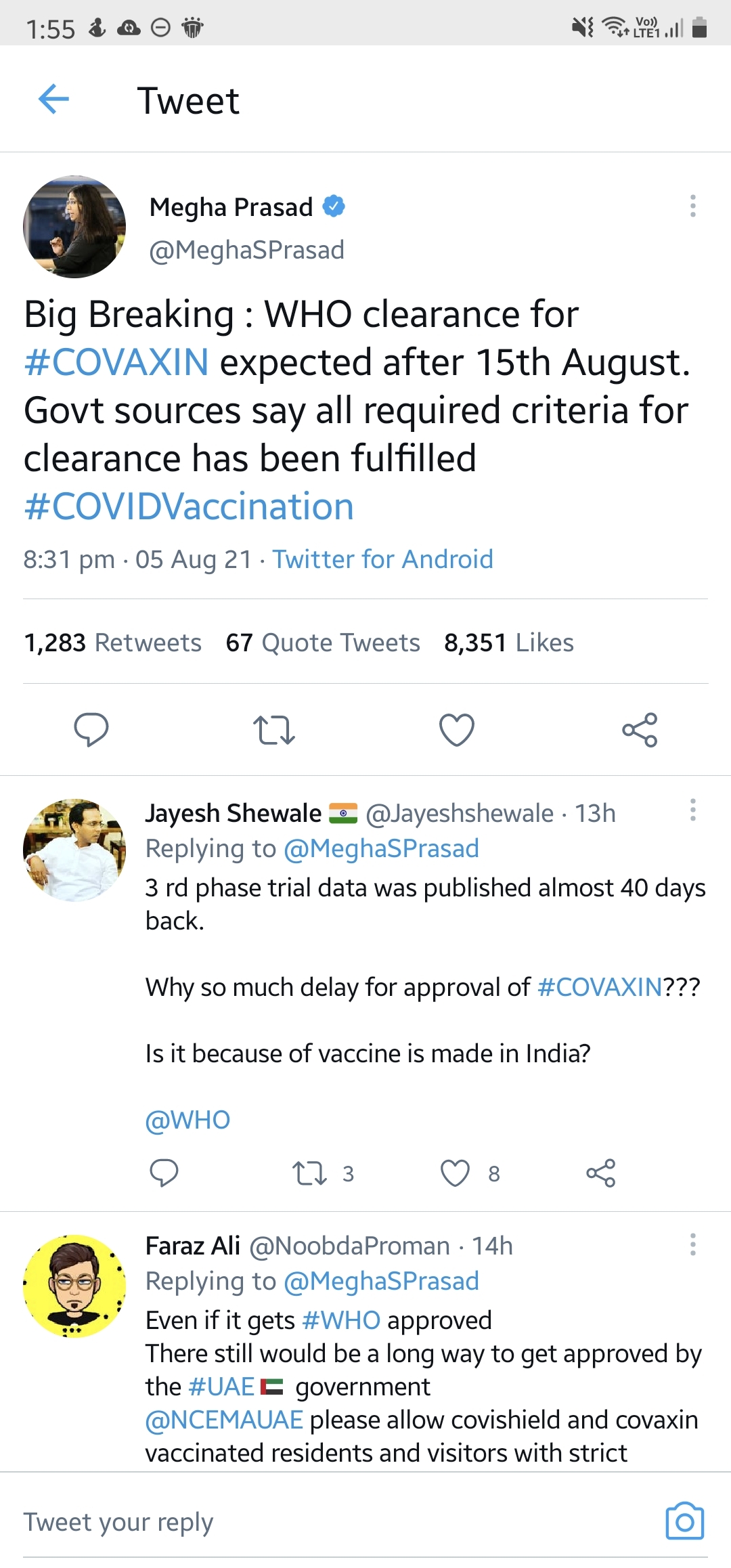Reply to Jayesh Shewale's comment
Viewport: 731px width, 1568px height.
click(164, 1173)
